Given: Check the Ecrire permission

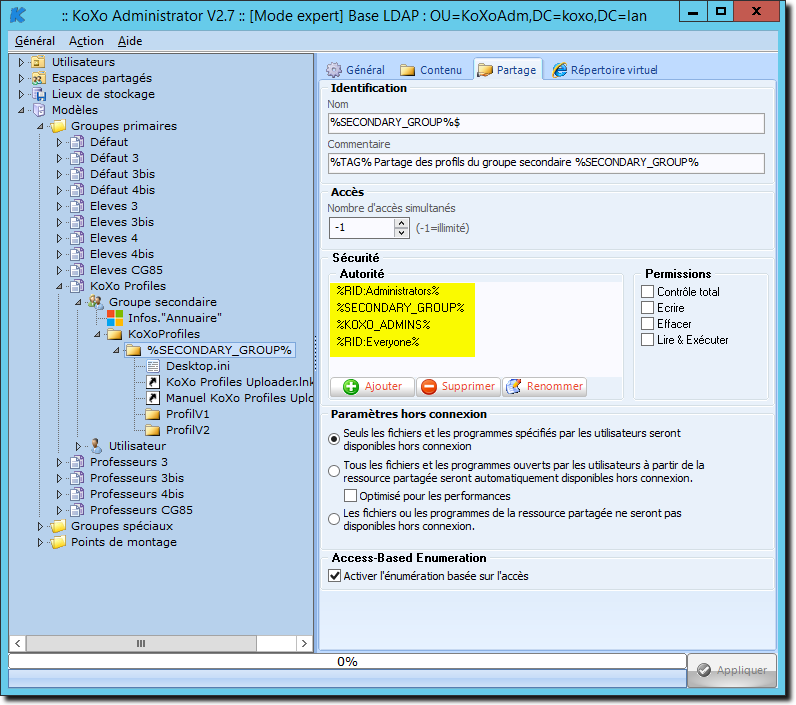Looking at the screenshot, I should (647, 308).
